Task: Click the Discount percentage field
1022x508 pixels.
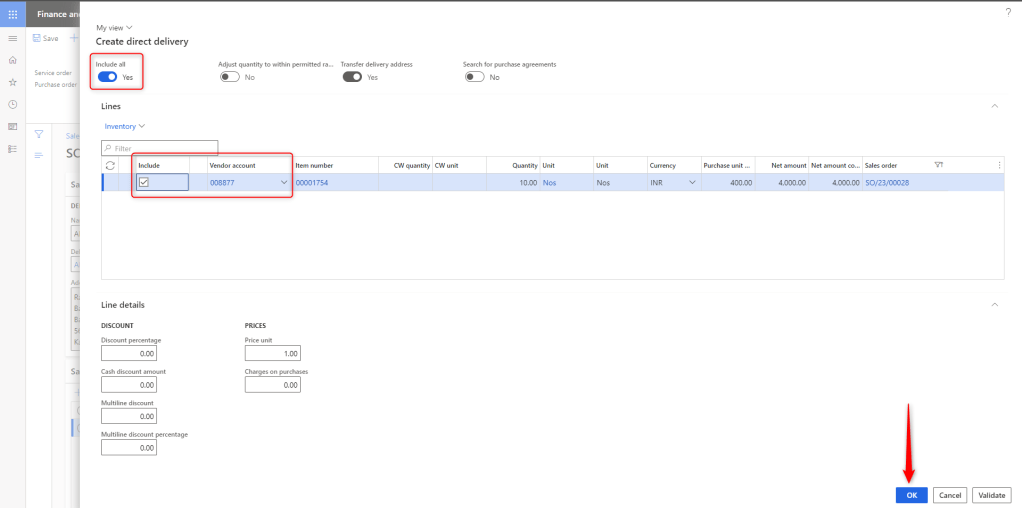Action: (x=129, y=353)
